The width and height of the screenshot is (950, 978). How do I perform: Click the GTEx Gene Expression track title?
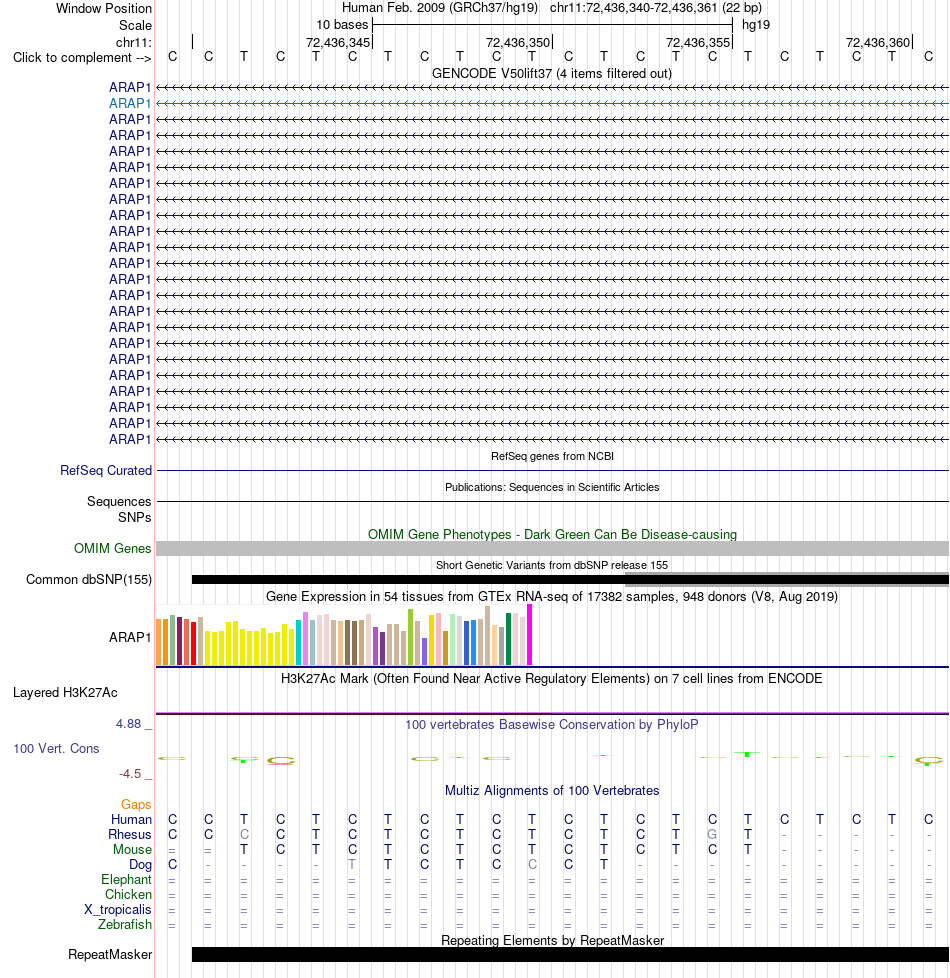click(x=551, y=596)
